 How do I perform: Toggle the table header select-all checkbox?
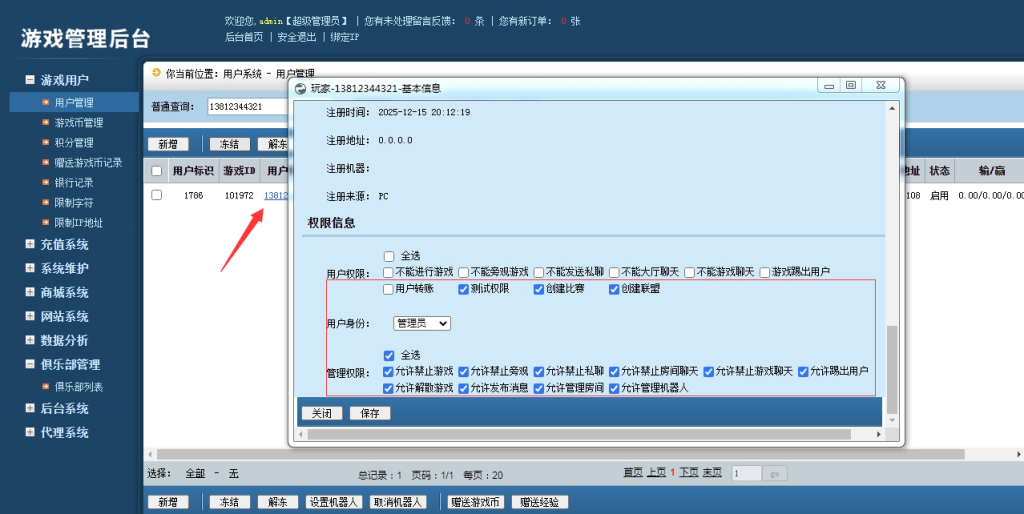point(157,171)
